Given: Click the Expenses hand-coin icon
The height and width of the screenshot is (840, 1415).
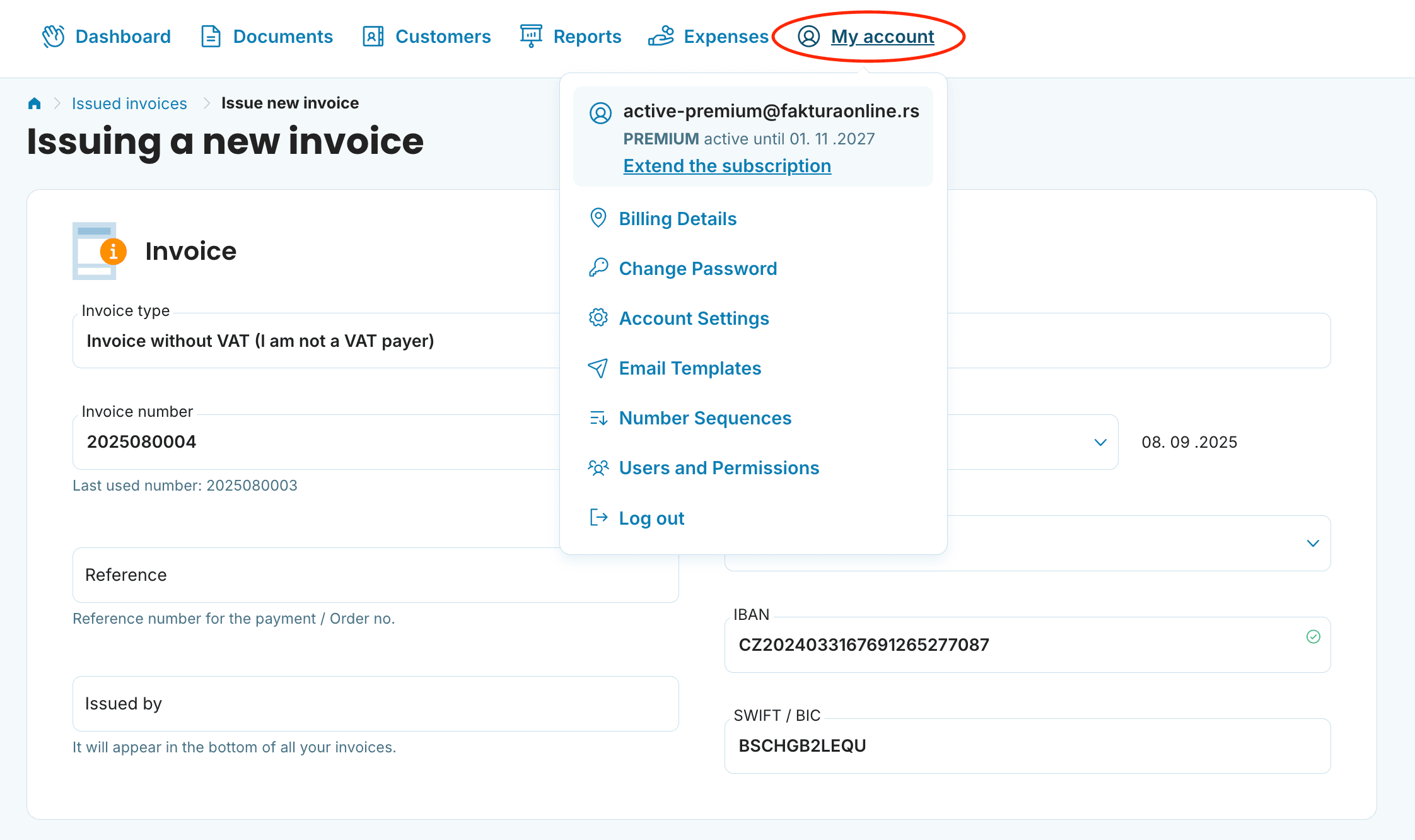Looking at the screenshot, I should [661, 37].
